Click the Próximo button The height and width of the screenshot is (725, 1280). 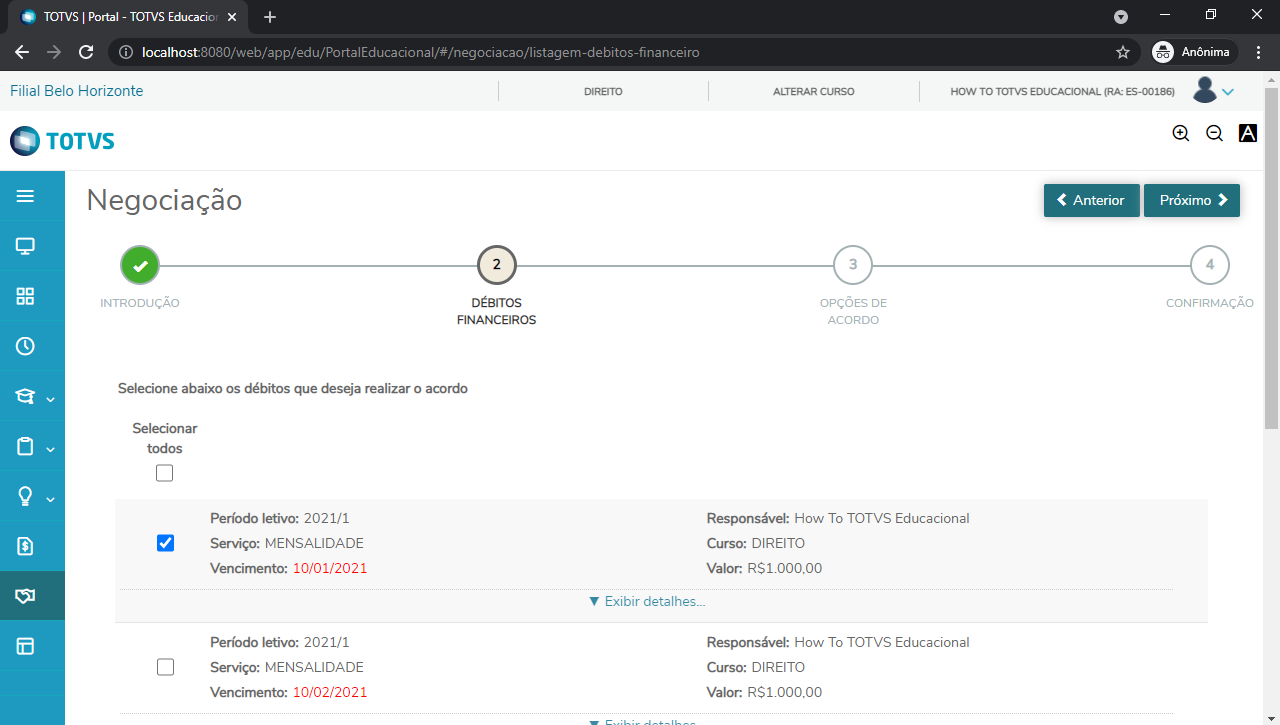(x=1192, y=200)
